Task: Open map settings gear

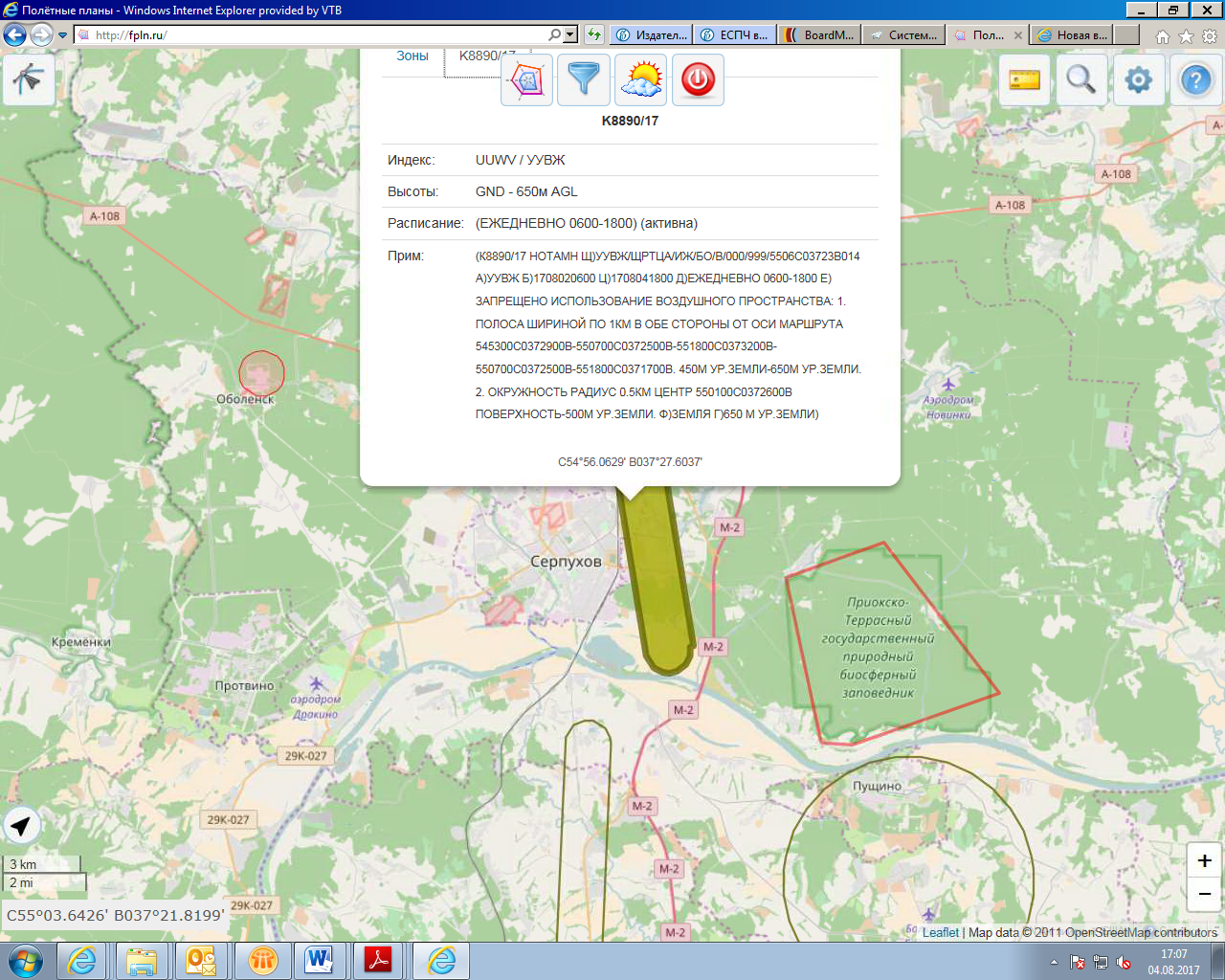Action: [x=1139, y=79]
